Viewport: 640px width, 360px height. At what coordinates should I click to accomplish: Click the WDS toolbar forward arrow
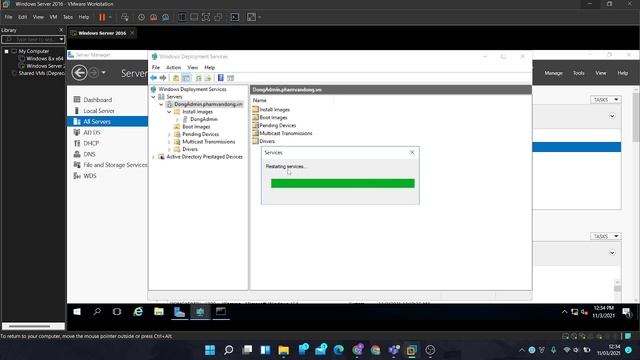pos(163,78)
